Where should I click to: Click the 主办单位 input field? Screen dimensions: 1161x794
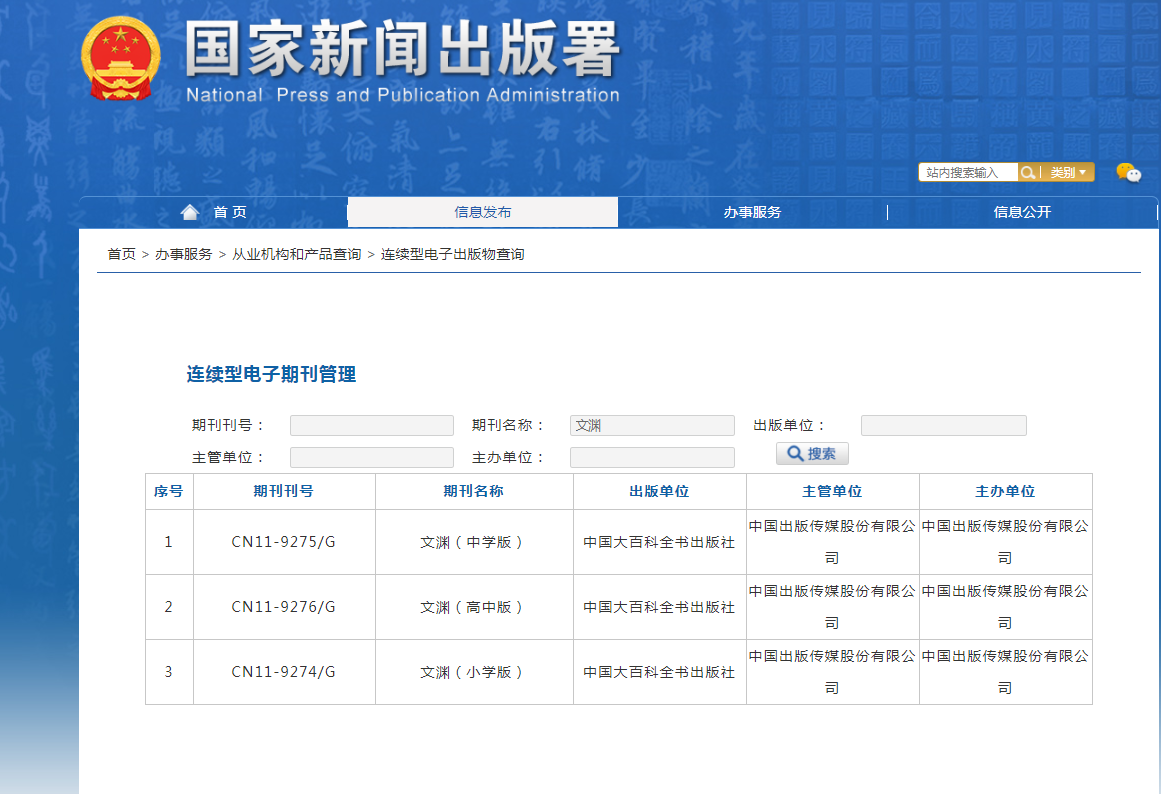coord(652,458)
